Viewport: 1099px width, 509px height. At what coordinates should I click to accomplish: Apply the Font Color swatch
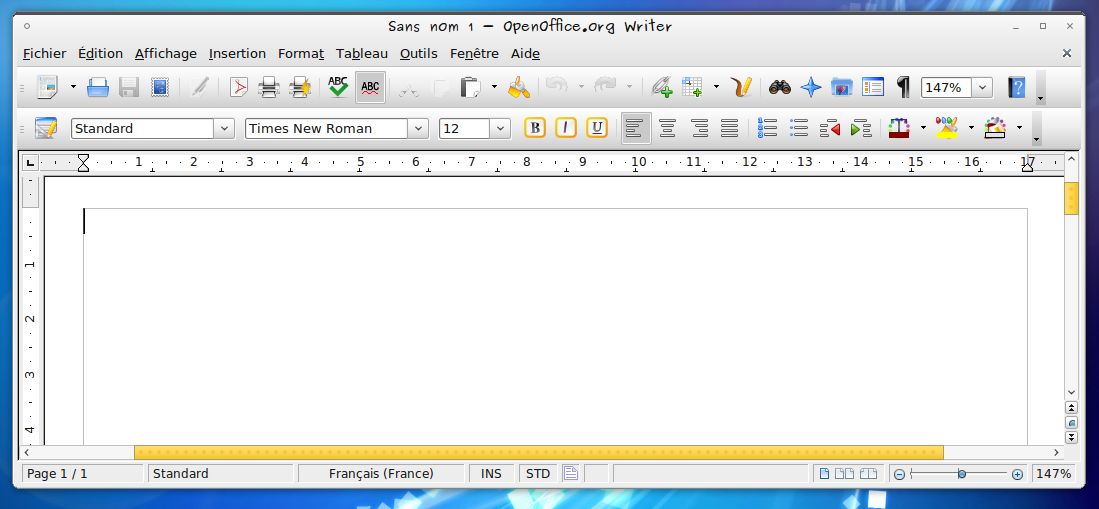click(x=899, y=128)
